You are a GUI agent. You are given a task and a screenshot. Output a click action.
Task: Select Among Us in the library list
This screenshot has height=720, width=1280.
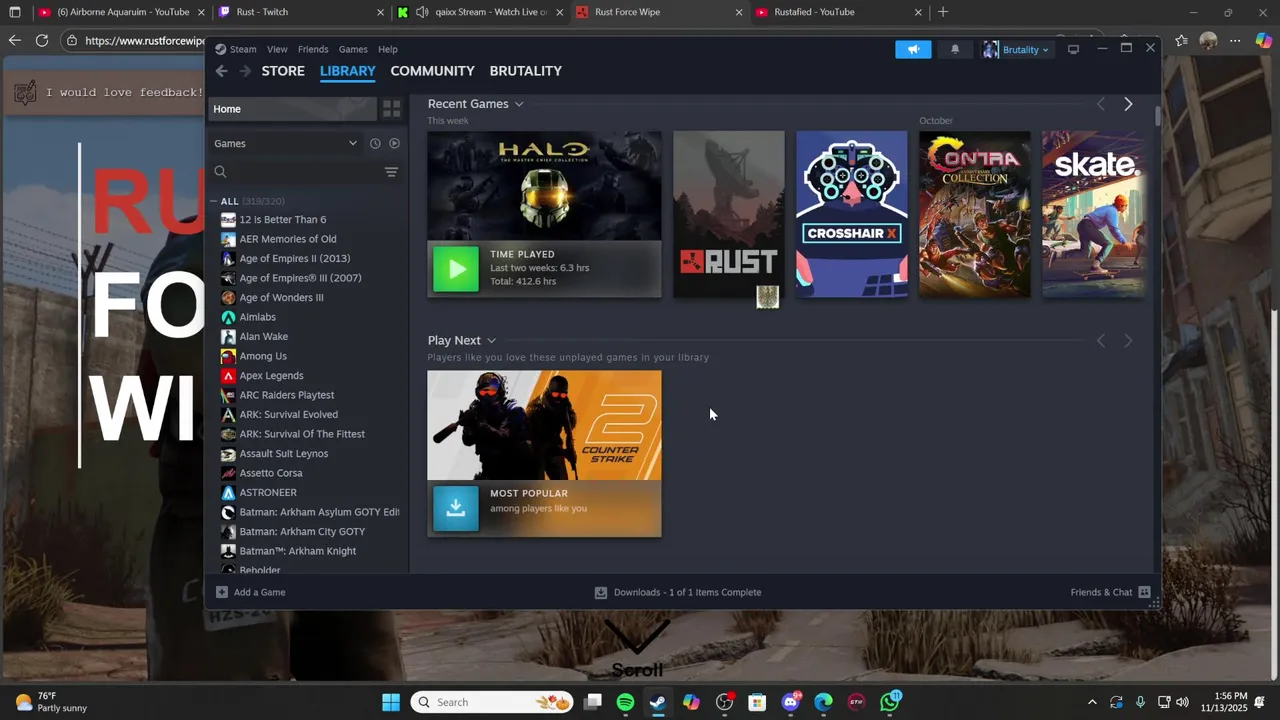pos(263,356)
